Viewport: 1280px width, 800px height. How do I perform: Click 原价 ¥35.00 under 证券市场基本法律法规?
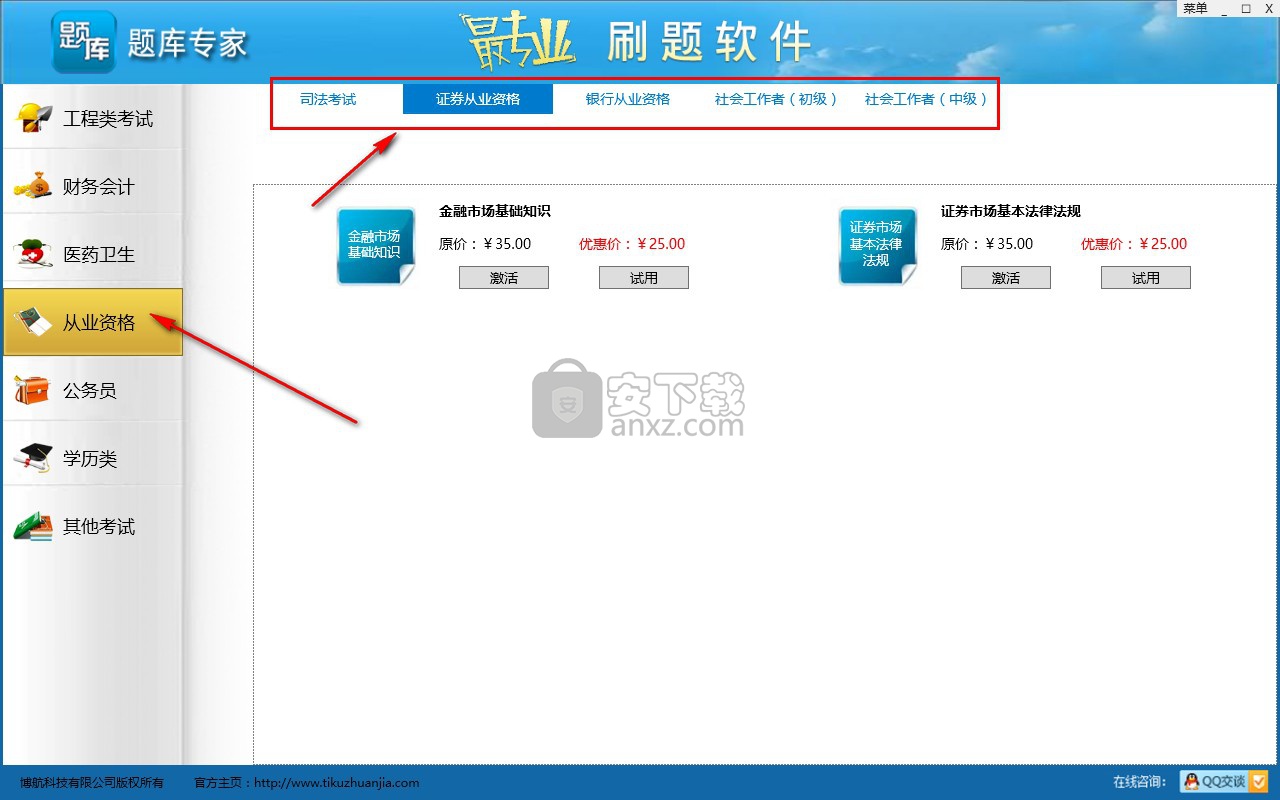pos(987,244)
